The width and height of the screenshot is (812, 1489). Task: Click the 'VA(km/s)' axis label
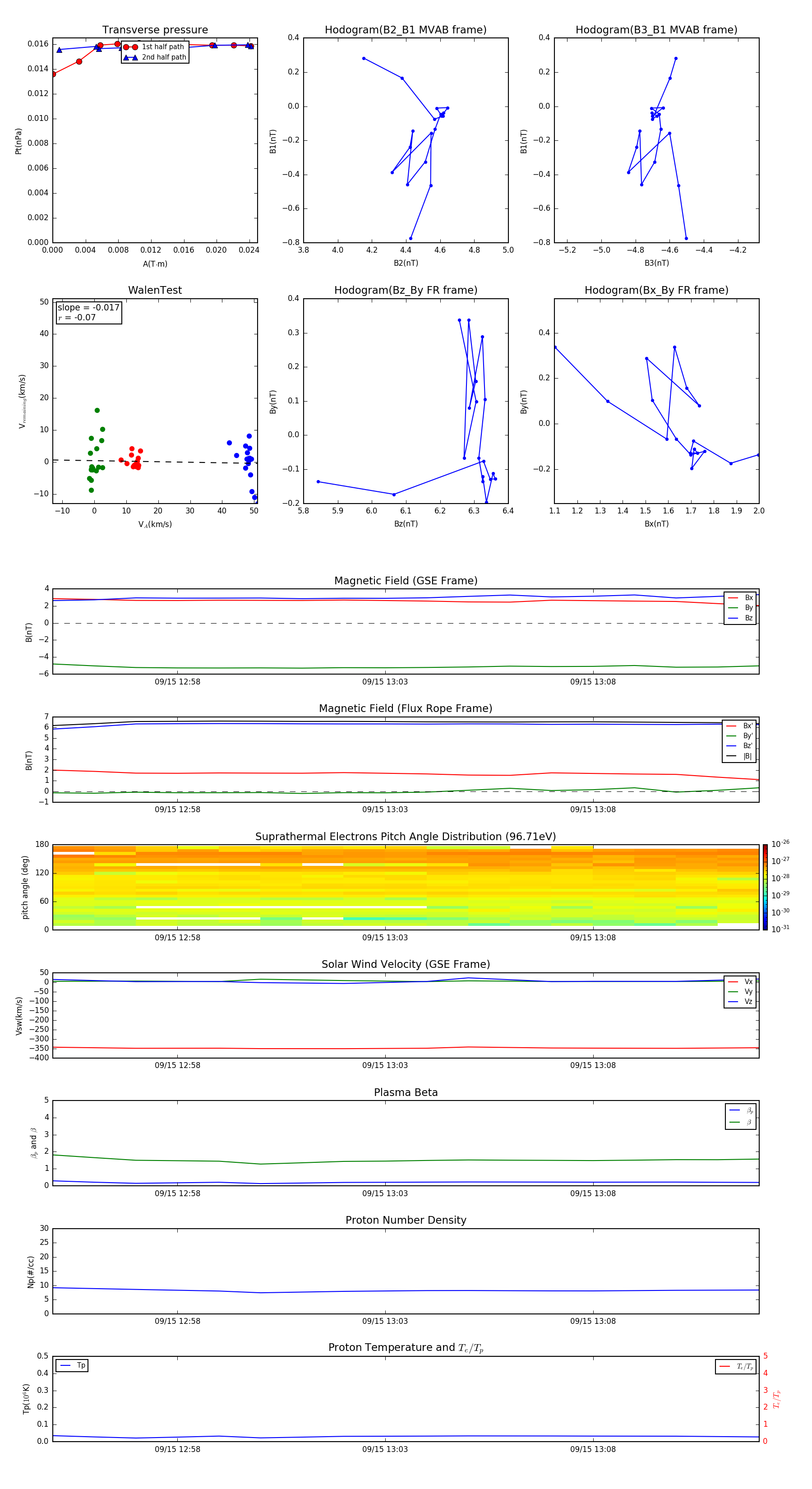(155, 524)
